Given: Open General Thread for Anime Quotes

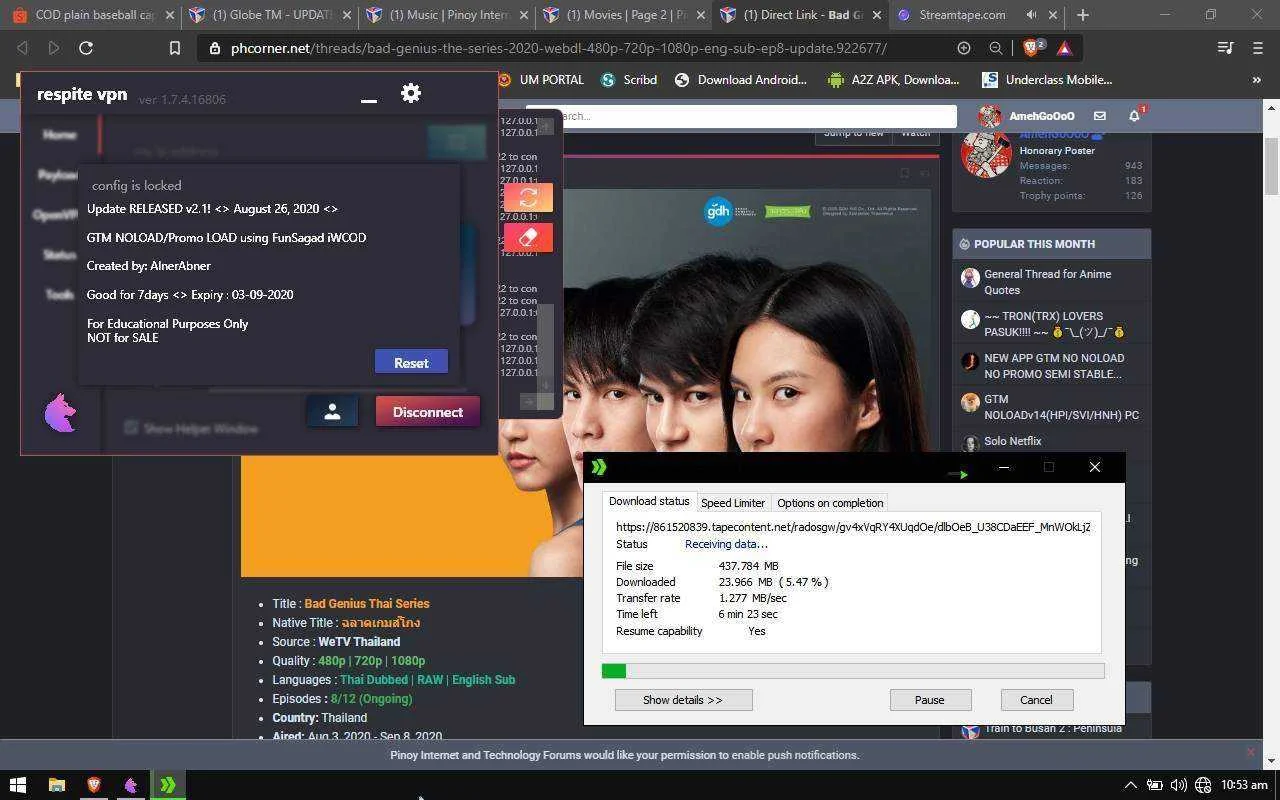Looking at the screenshot, I should [x=1047, y=282].
